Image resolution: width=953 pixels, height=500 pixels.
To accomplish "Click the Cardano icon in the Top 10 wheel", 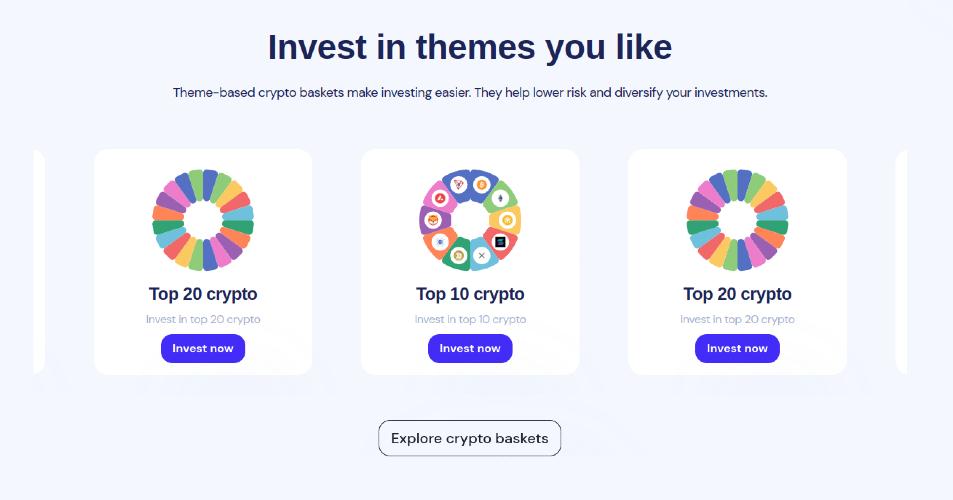I will (x=439, y=242).
